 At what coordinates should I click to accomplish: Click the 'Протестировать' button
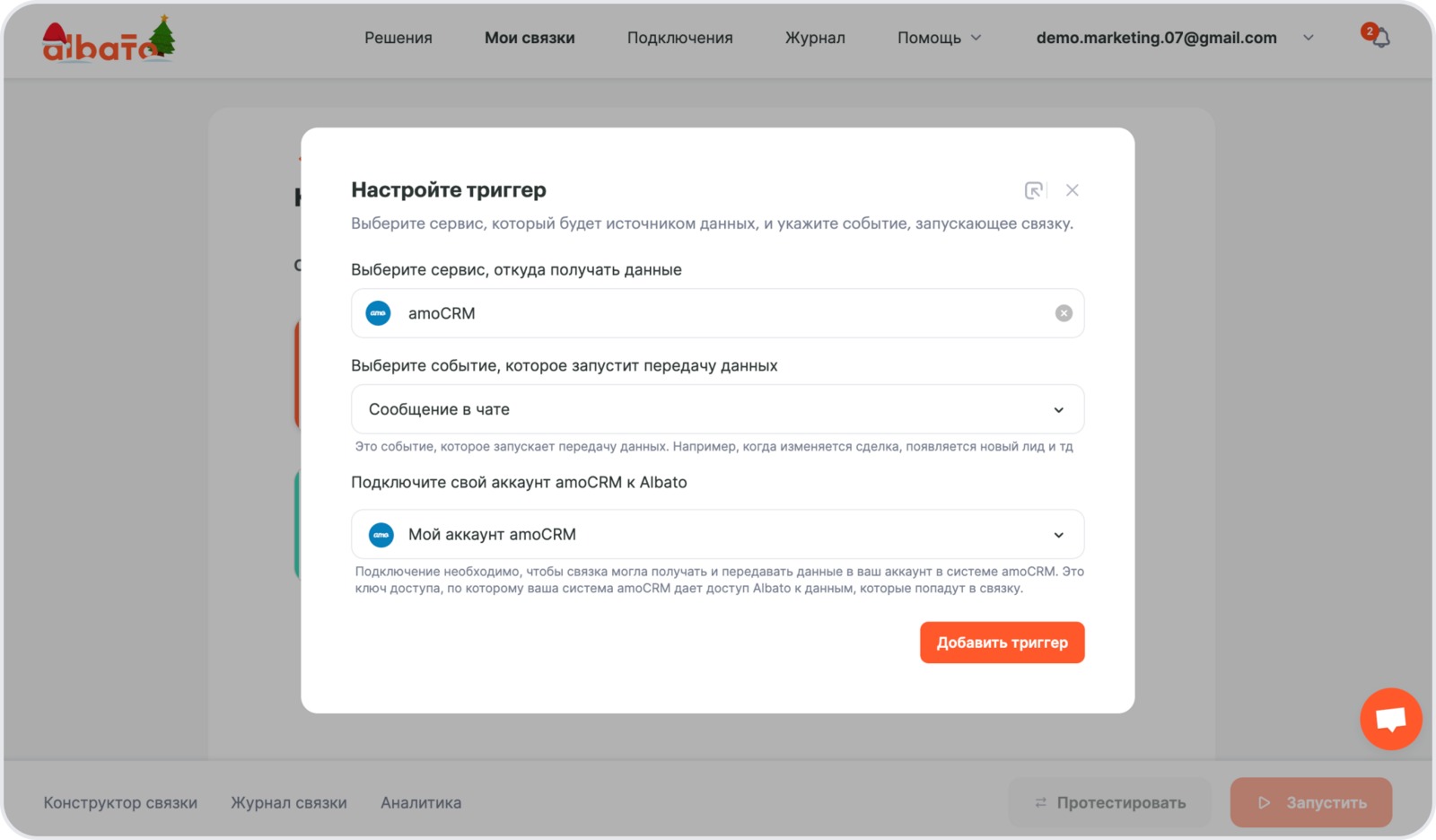click(x=1109, y=802)
